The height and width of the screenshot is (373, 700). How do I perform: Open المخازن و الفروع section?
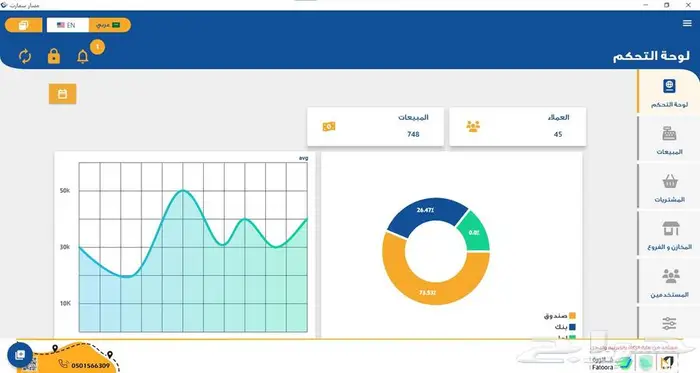669,235
